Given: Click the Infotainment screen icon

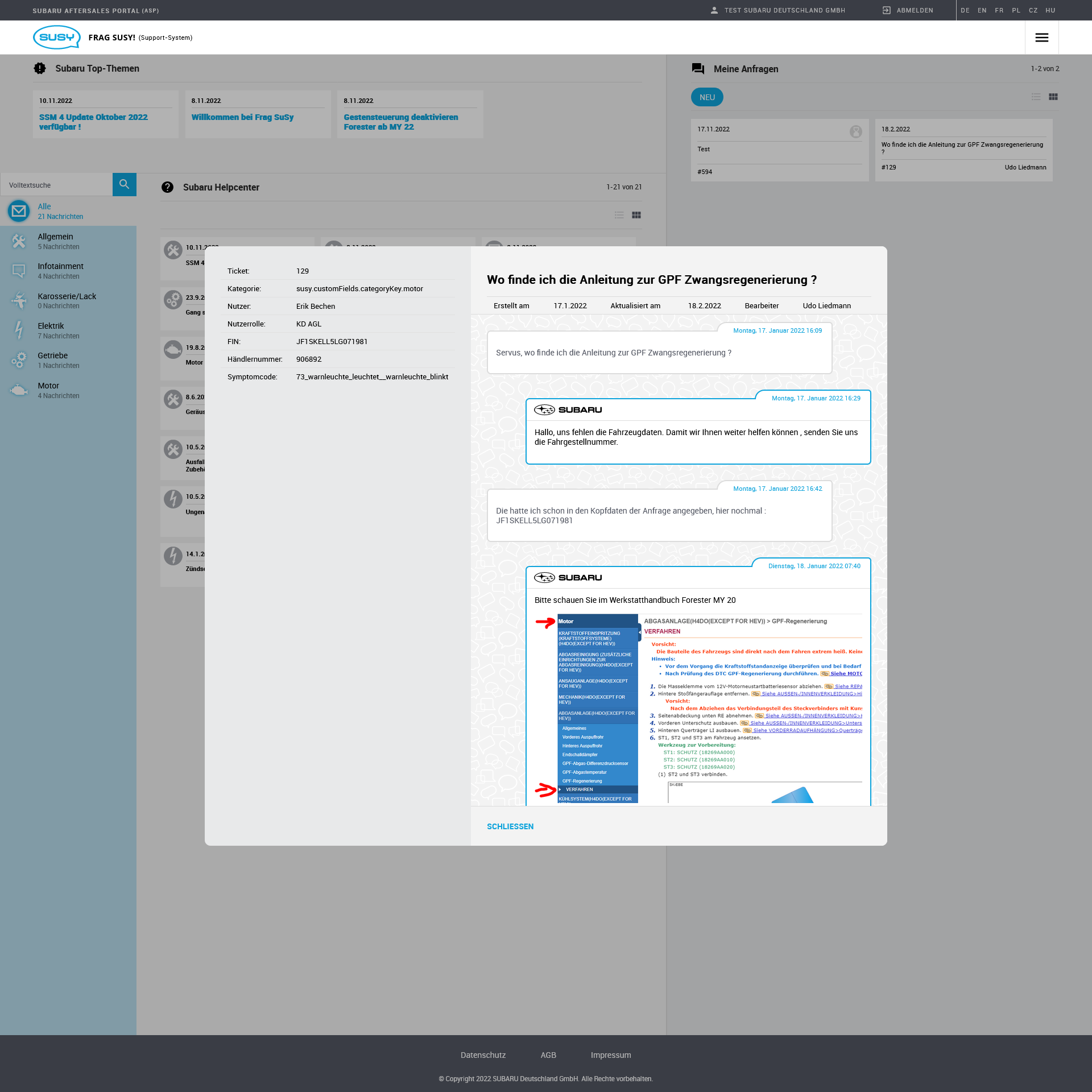Looking at the screenshot, I should pyautogui.click(x=19, y=271).
